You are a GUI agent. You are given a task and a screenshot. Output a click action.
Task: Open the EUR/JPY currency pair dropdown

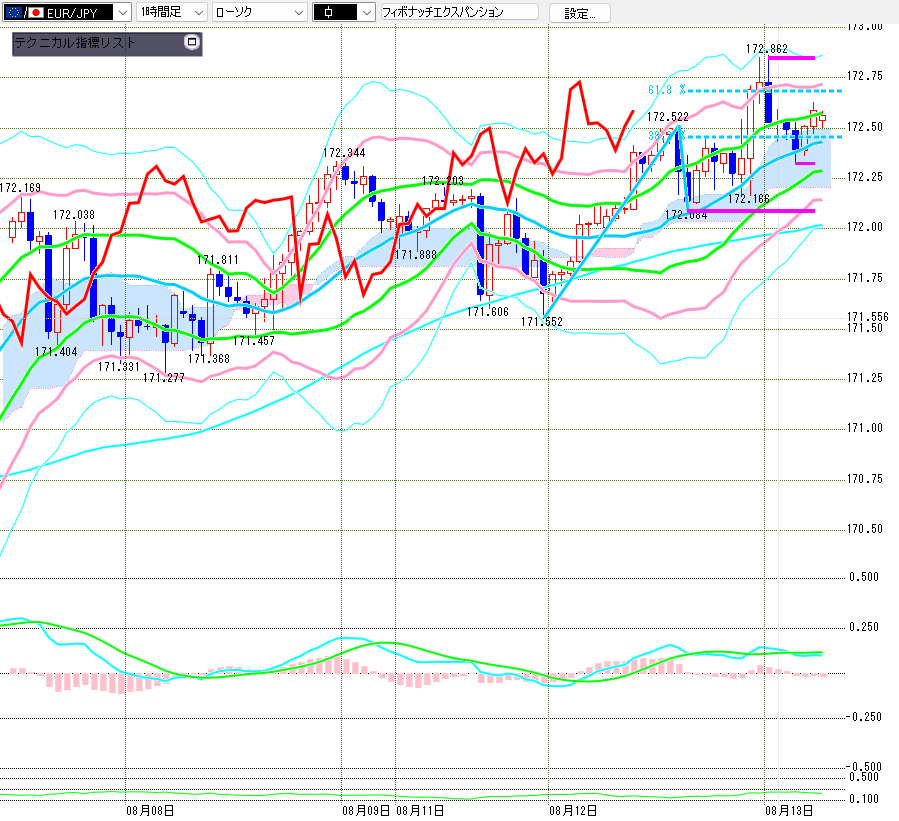pyautogui.click(x=67, y=12)
